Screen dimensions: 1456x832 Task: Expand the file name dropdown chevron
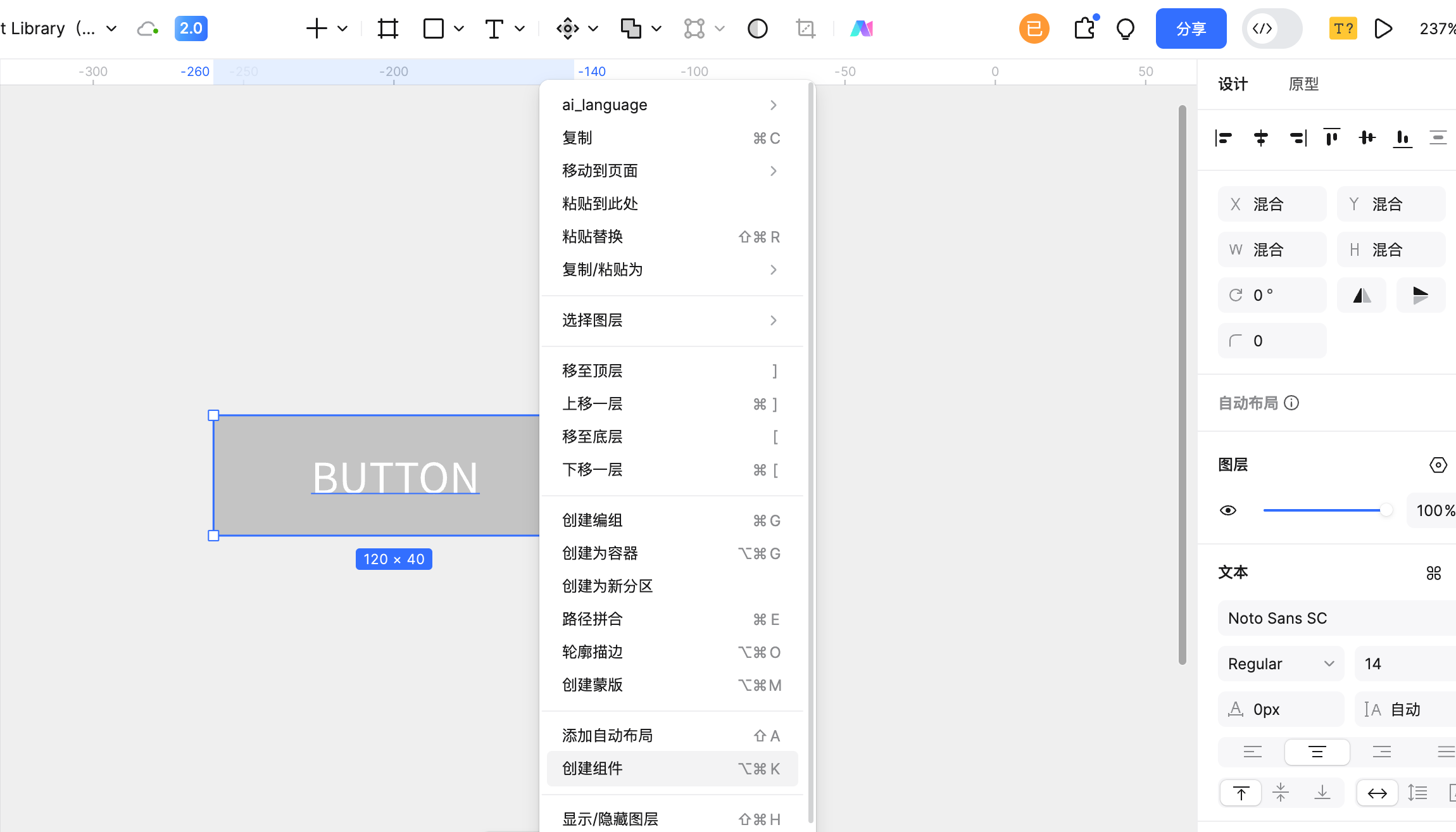click(x=112, y=28)
